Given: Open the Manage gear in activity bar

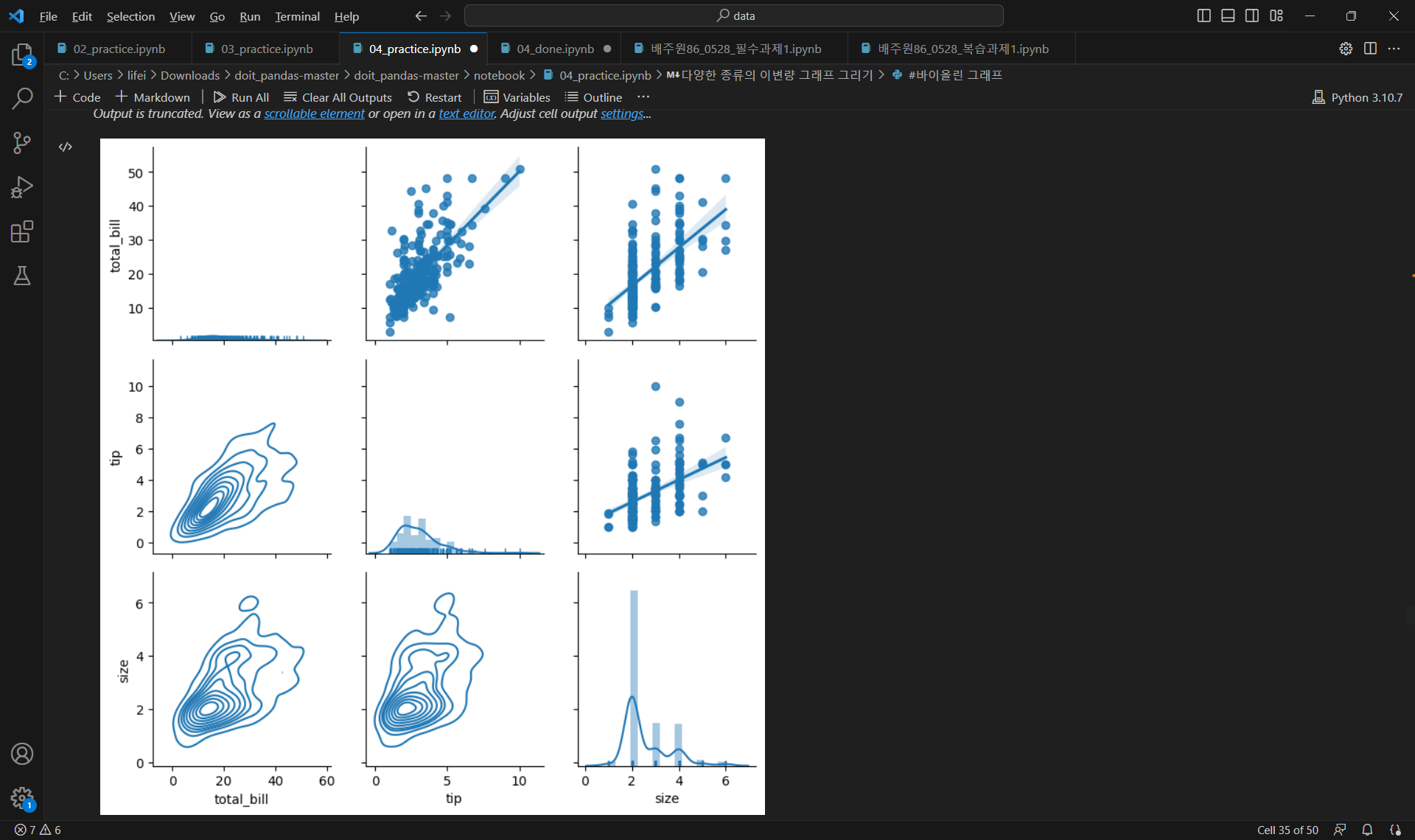Looking at the screenshot, I should click(x=22, y=797).
